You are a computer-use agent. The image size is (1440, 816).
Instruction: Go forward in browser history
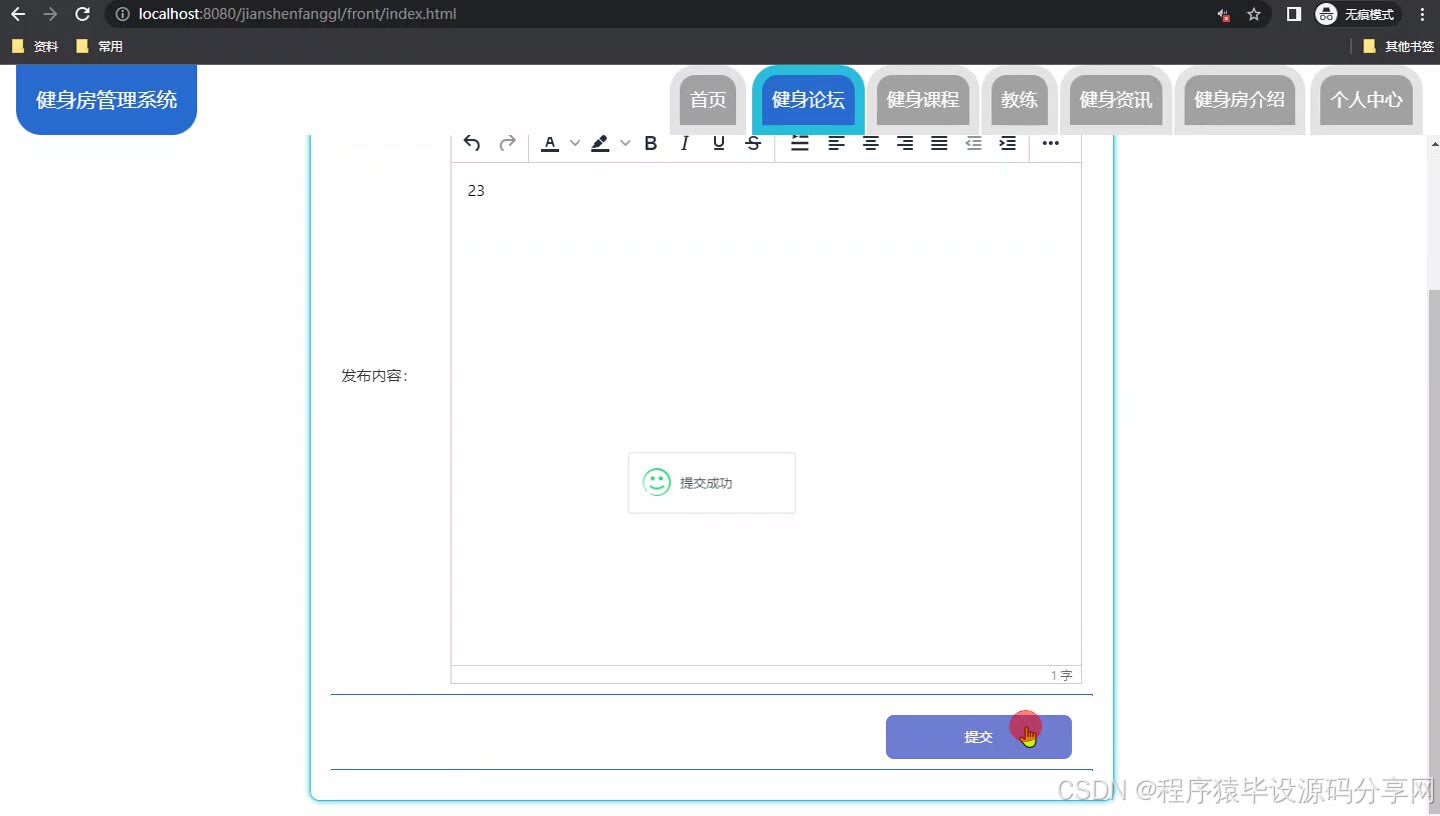50,14
